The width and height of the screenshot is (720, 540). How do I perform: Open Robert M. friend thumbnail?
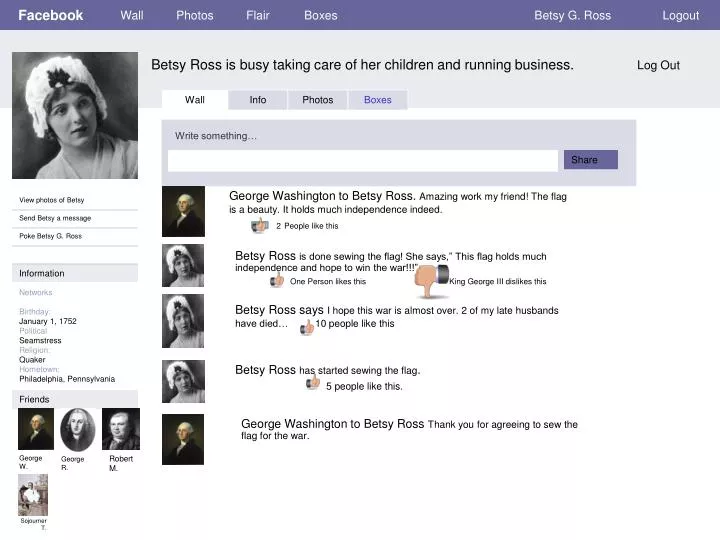pyautogui.click(x=121, y=429)
